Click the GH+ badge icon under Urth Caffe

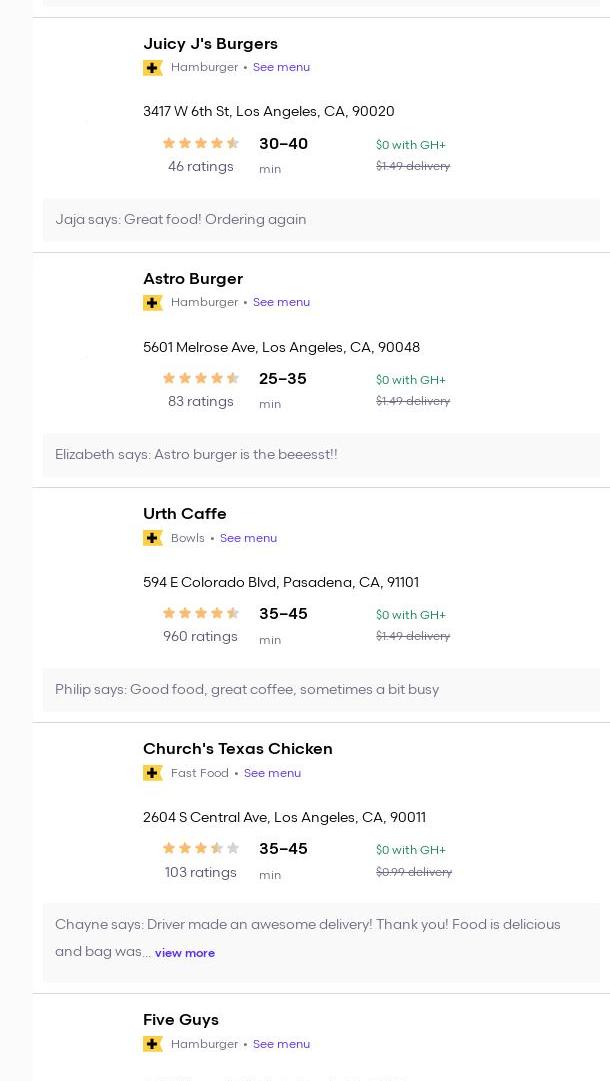coord(153,538)
